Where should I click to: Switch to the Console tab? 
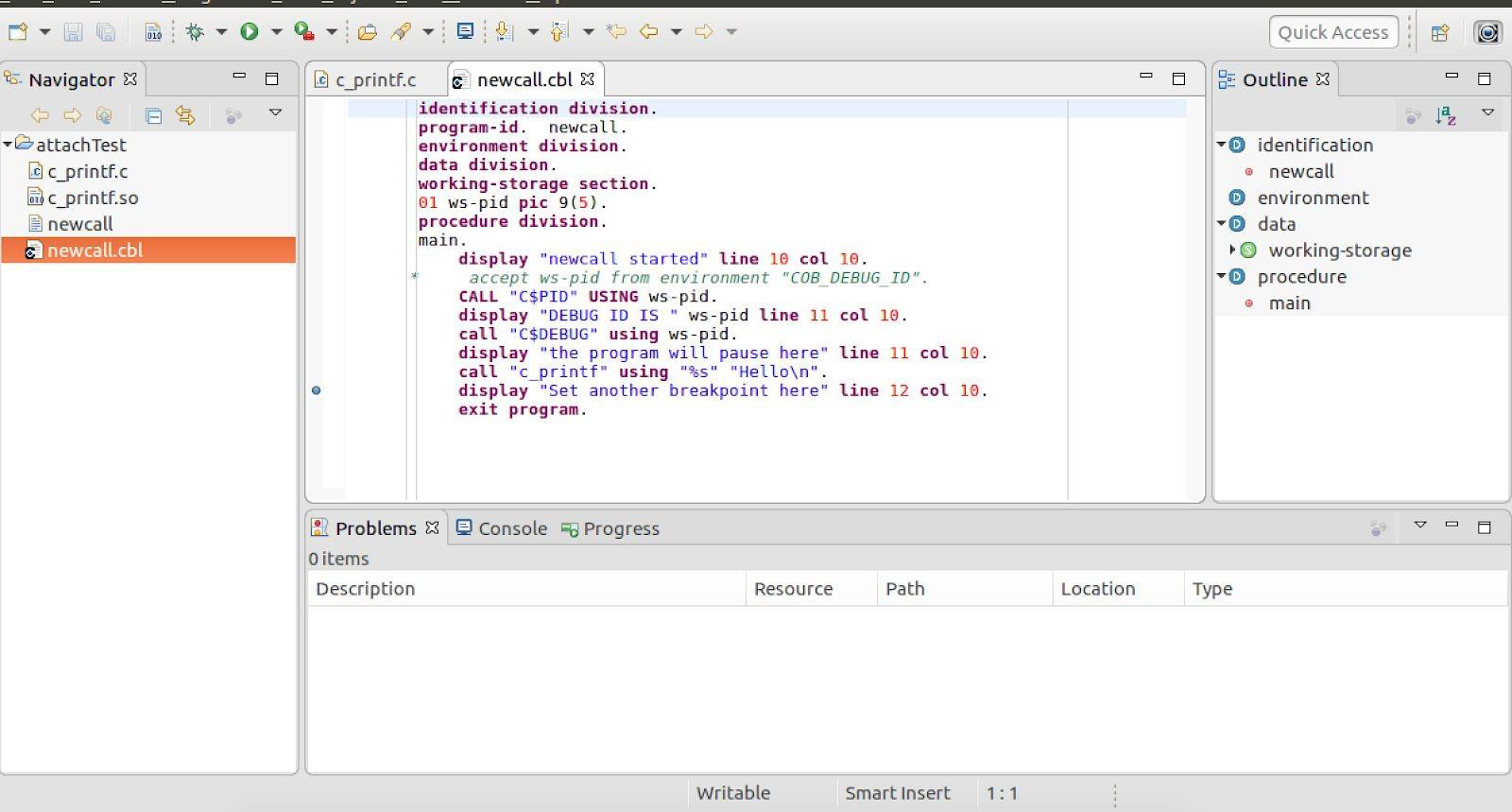[511, 528]
